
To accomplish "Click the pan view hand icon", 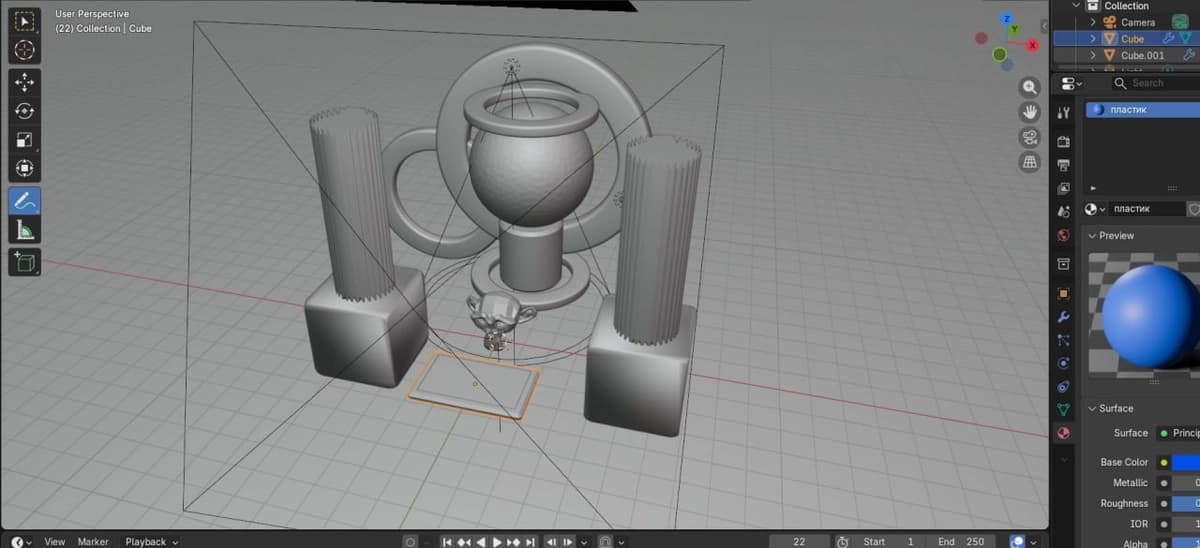I will (1029, 111).
